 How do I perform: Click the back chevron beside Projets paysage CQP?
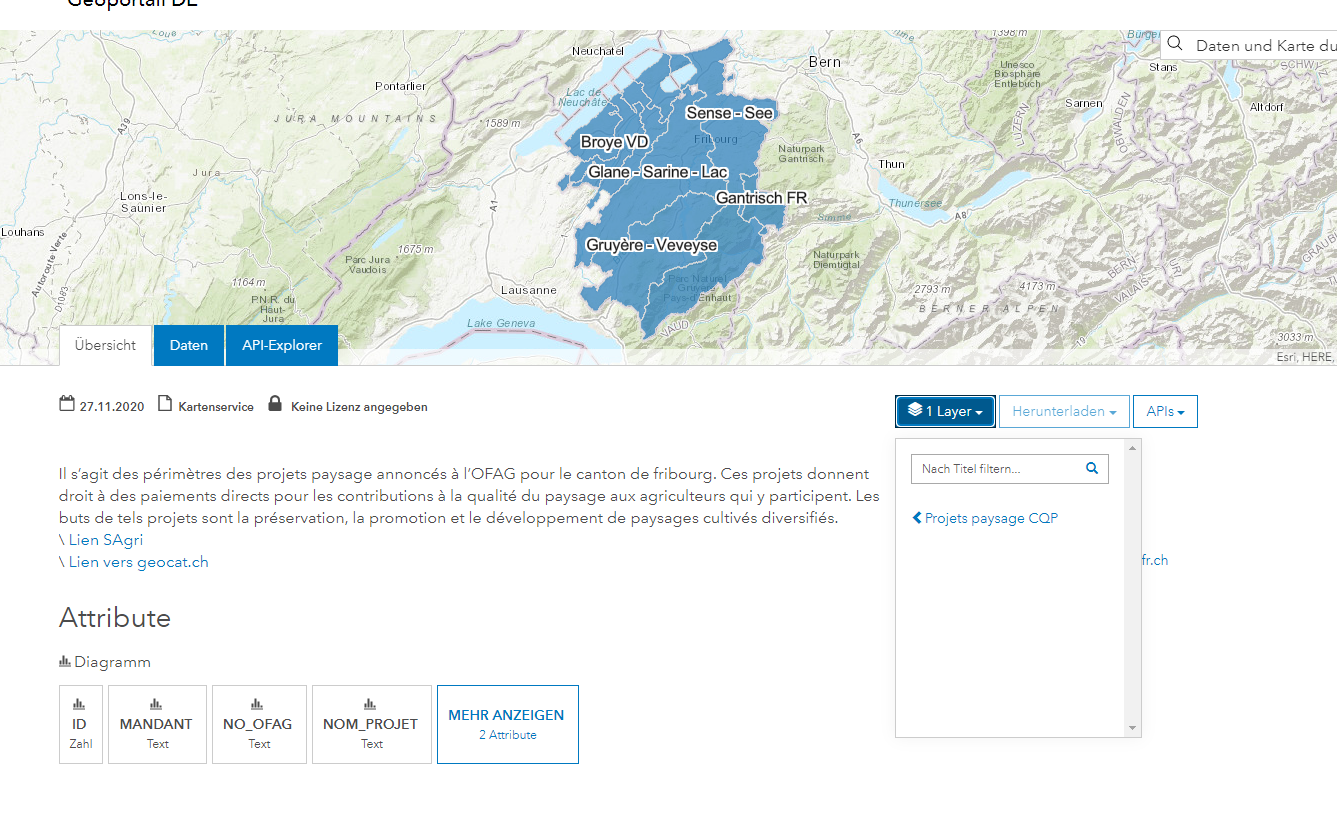917,518
